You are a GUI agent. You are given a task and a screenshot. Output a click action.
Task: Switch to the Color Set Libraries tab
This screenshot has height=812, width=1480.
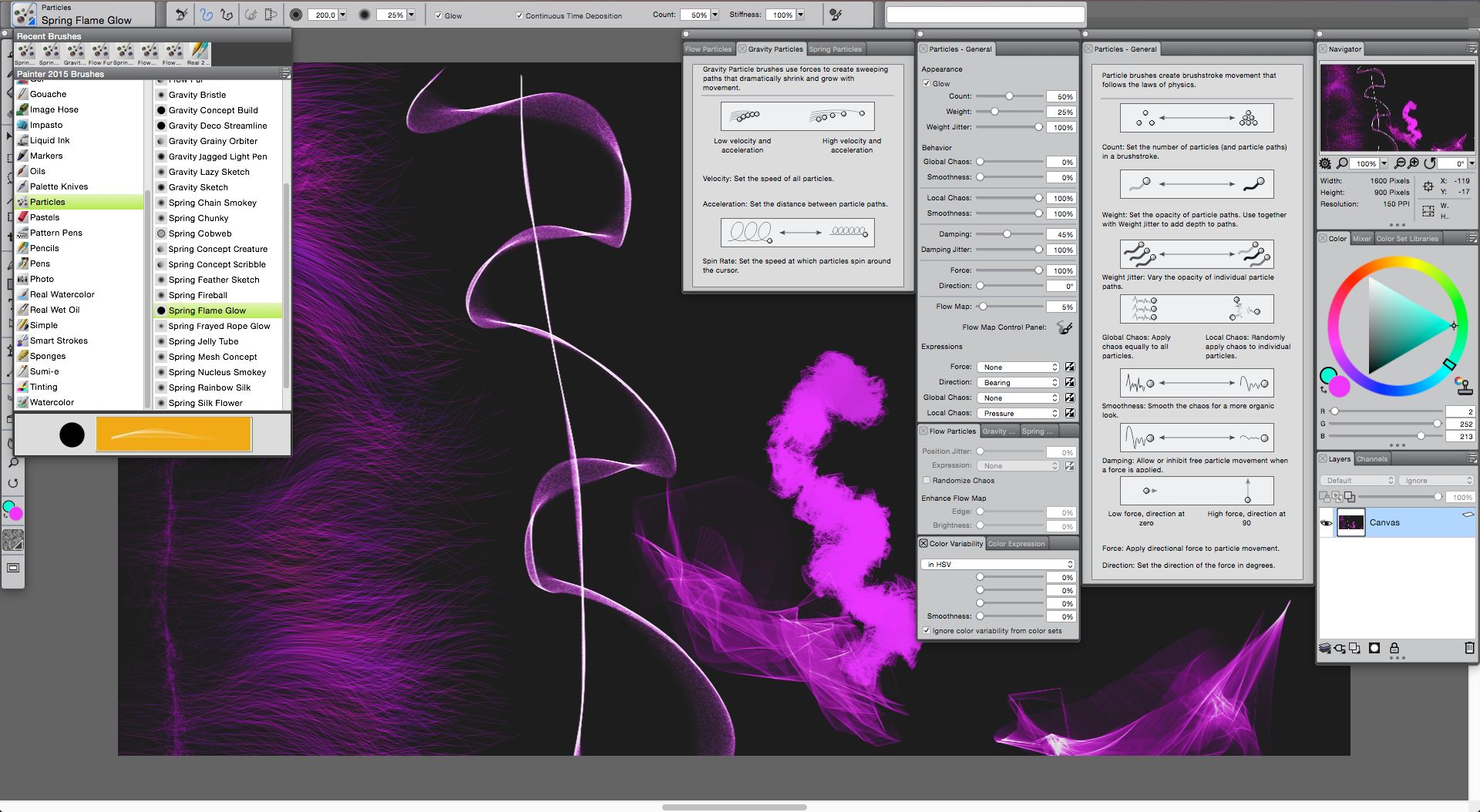(1408, 238)
